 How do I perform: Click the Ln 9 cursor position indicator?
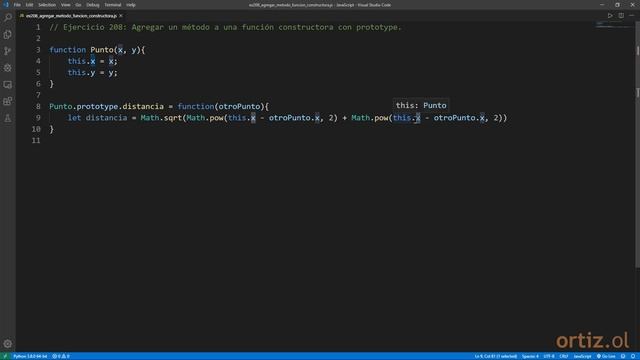click(x=496, y=356)
